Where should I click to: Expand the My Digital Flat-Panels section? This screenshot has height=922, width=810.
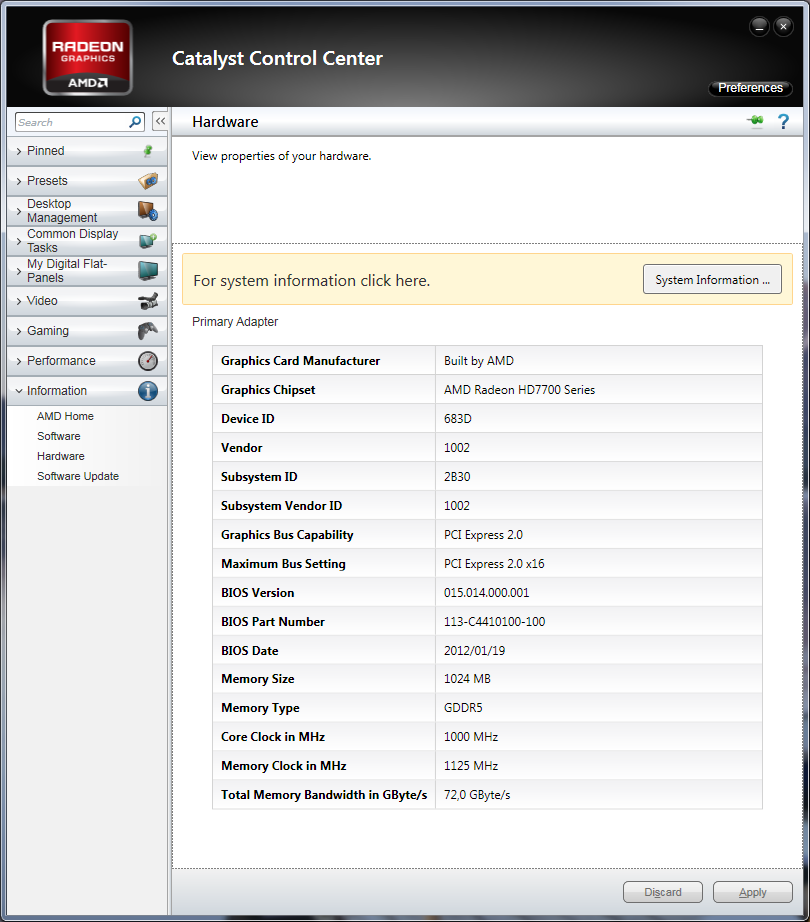[x=87, y=271]
